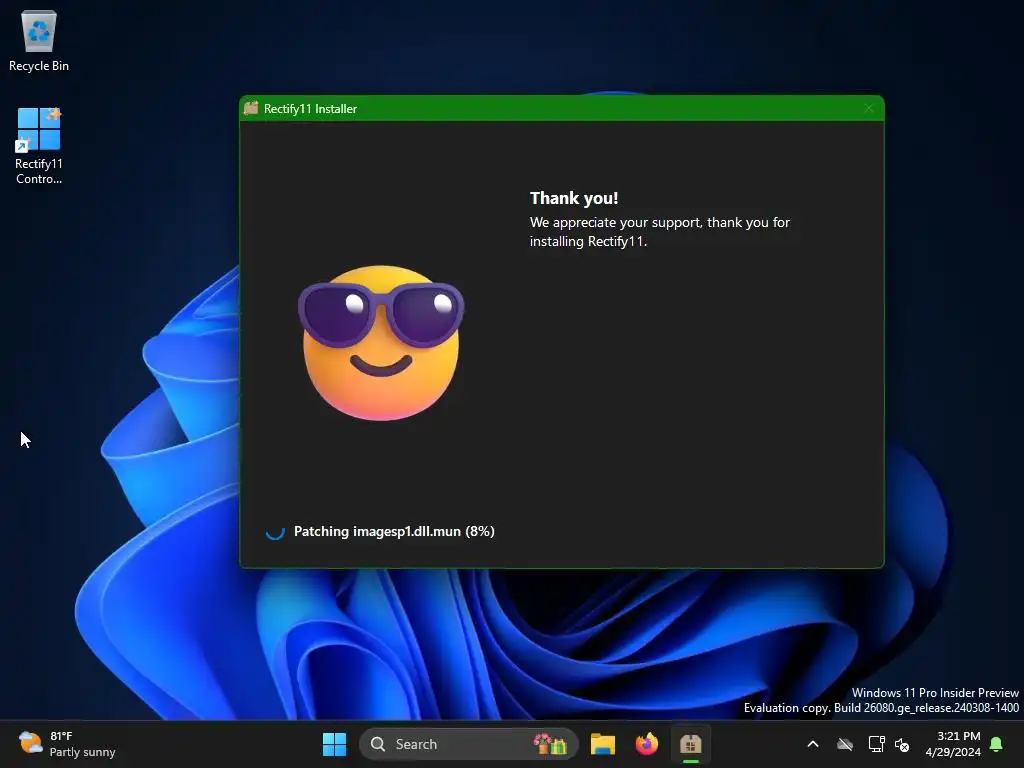The image size is (1024, 768).
Task: Click the taskbar Search box
Action: point(468,744)
